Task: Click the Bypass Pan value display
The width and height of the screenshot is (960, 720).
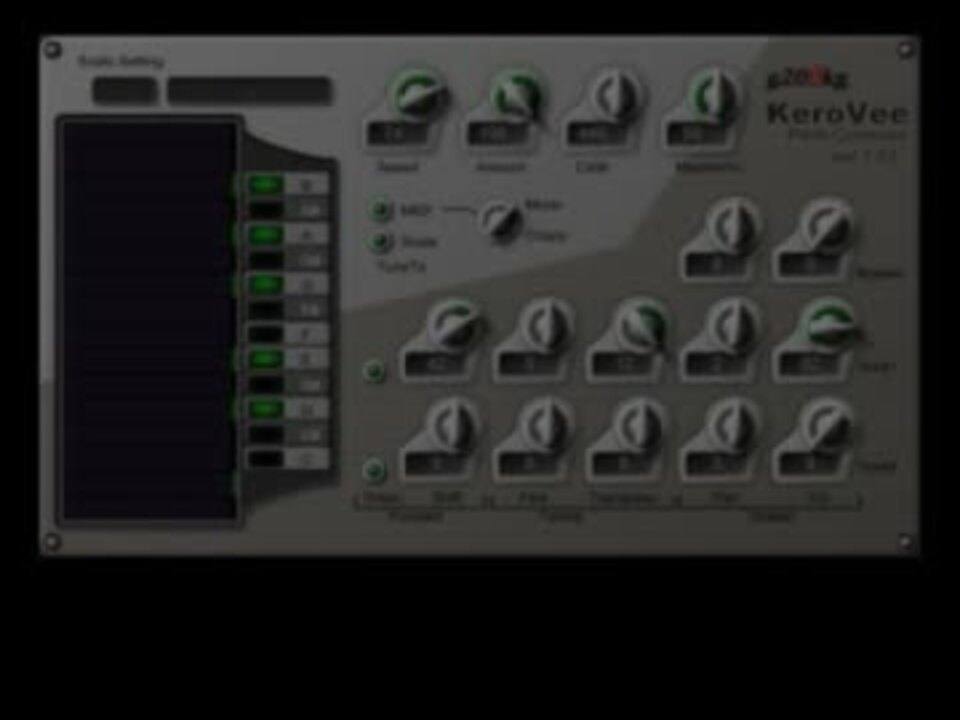Action: tap(715, 264)
